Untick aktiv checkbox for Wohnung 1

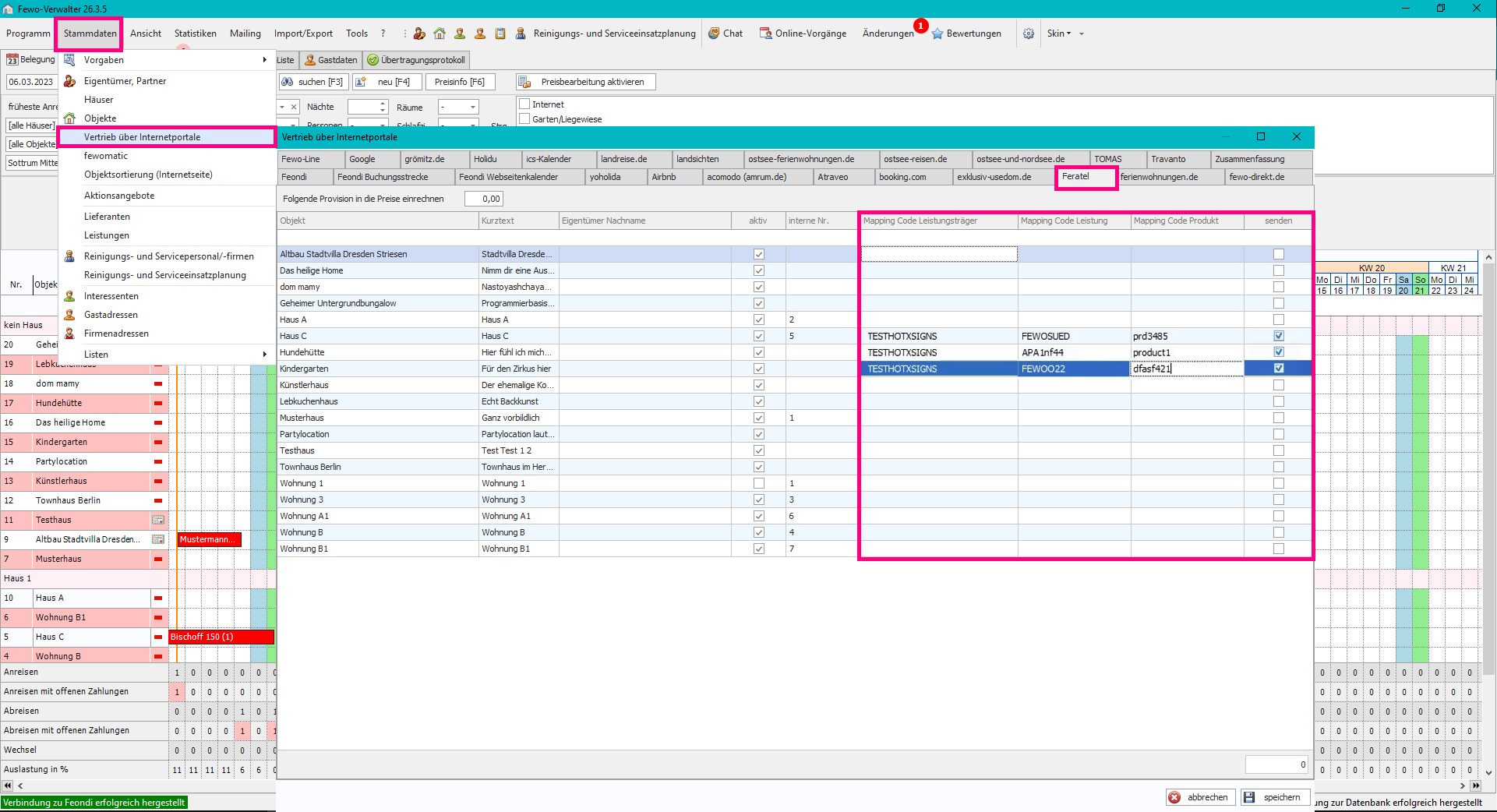click(758, 483)
